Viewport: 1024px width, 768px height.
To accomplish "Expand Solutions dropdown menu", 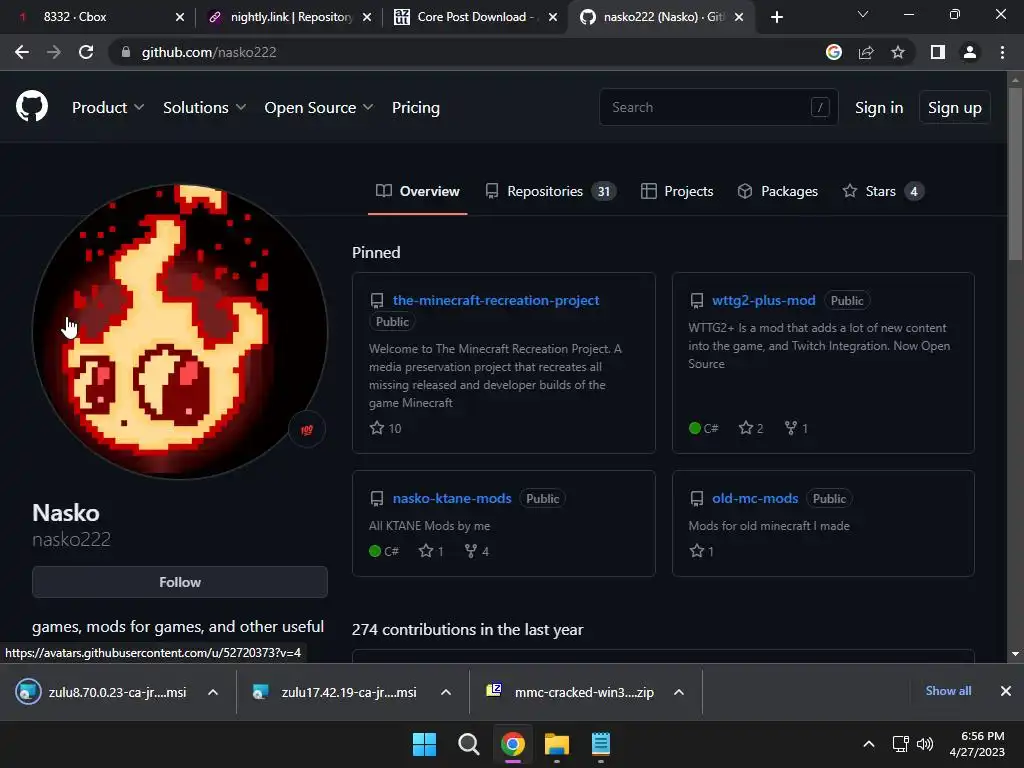I will [x=204, y=107].
